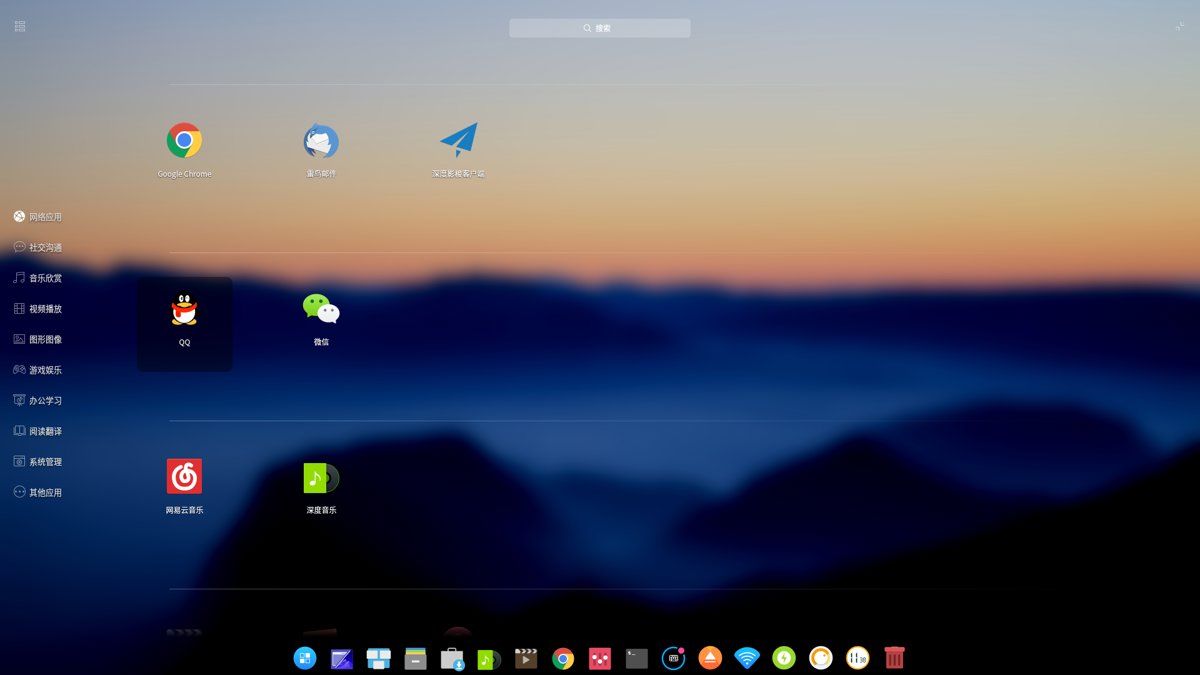The image size is (1200, 675).
Task: Click the 'Google Chrome' label text
Action: [184, 174]
